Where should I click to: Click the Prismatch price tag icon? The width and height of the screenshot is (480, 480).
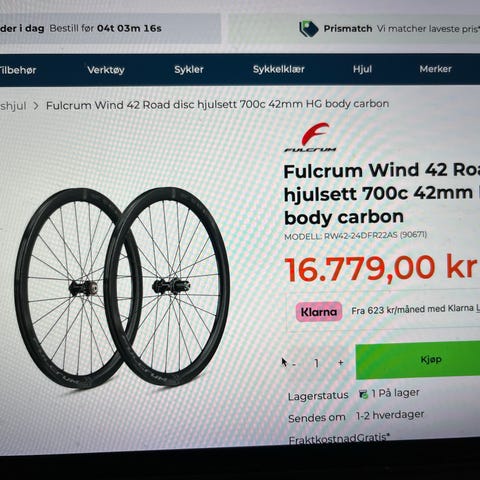click(x=309, y=29)
